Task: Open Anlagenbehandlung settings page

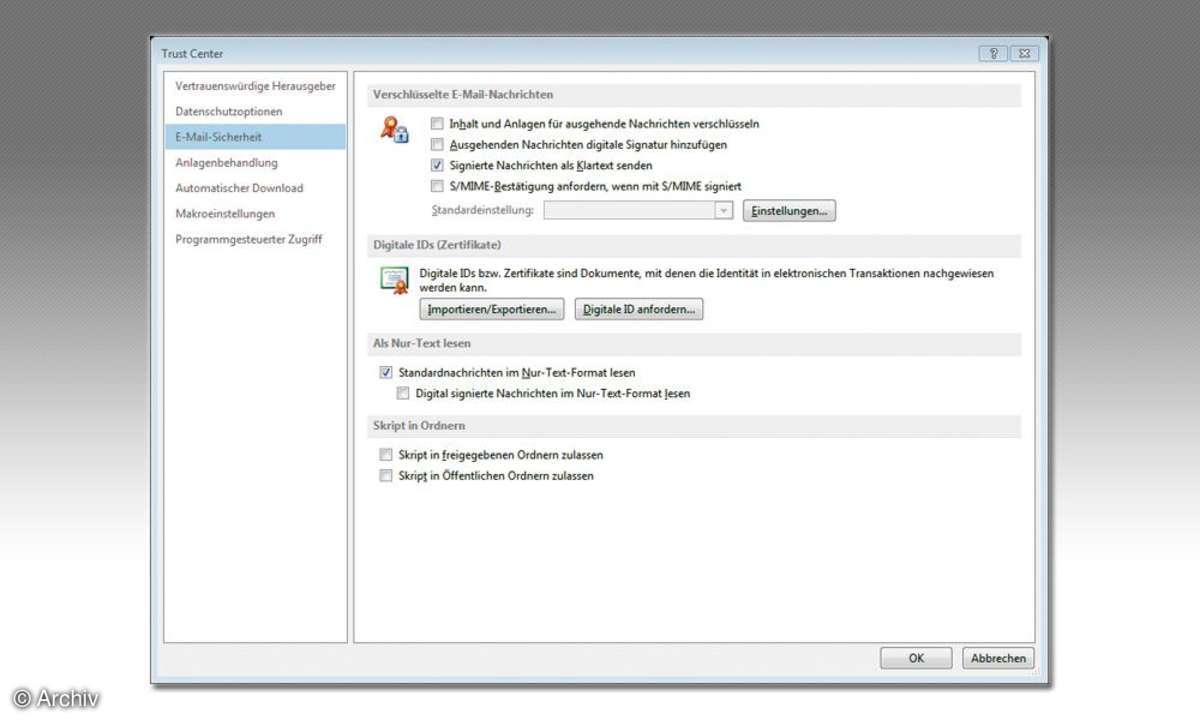Action: [256, 162]
